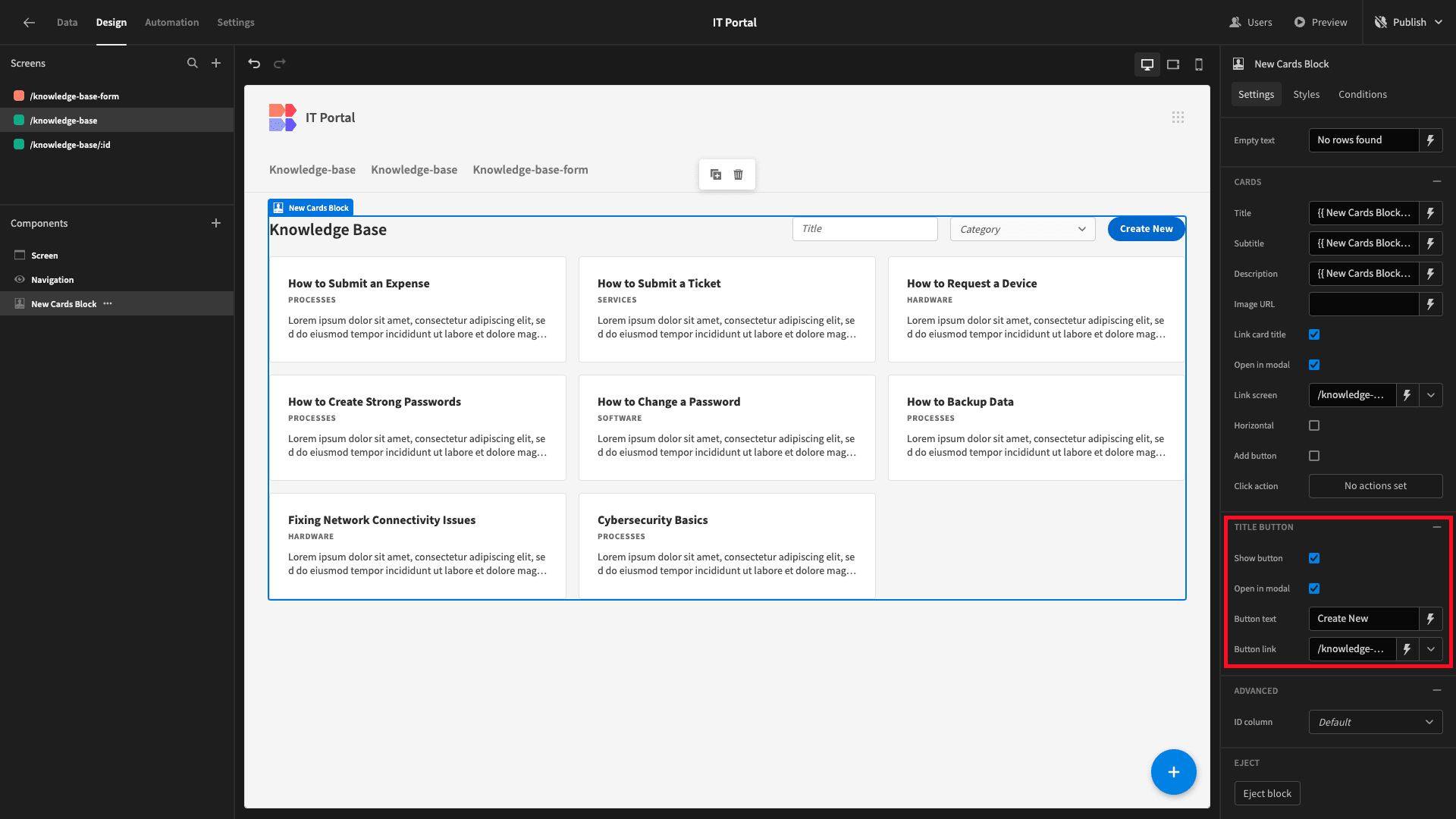Screen dimensions: 1456x819
Task: Switch to mobile preview icon
Action: click(1199, 64)
